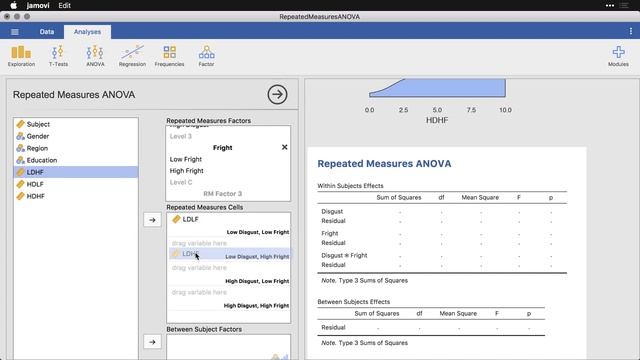The image size is (640, 360).
Task: Open the Exploration analyses menu
Action: coord(21,56)
